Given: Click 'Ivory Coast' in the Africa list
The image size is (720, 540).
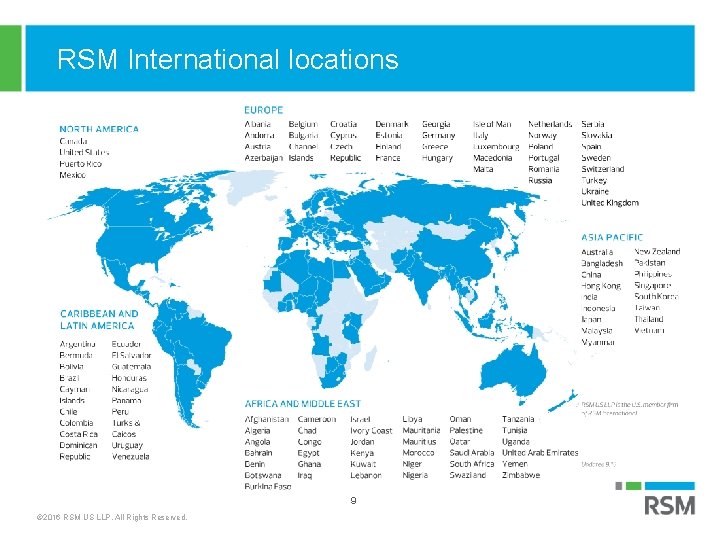Looking at the screenshot, I should click(x=371, y=431).
